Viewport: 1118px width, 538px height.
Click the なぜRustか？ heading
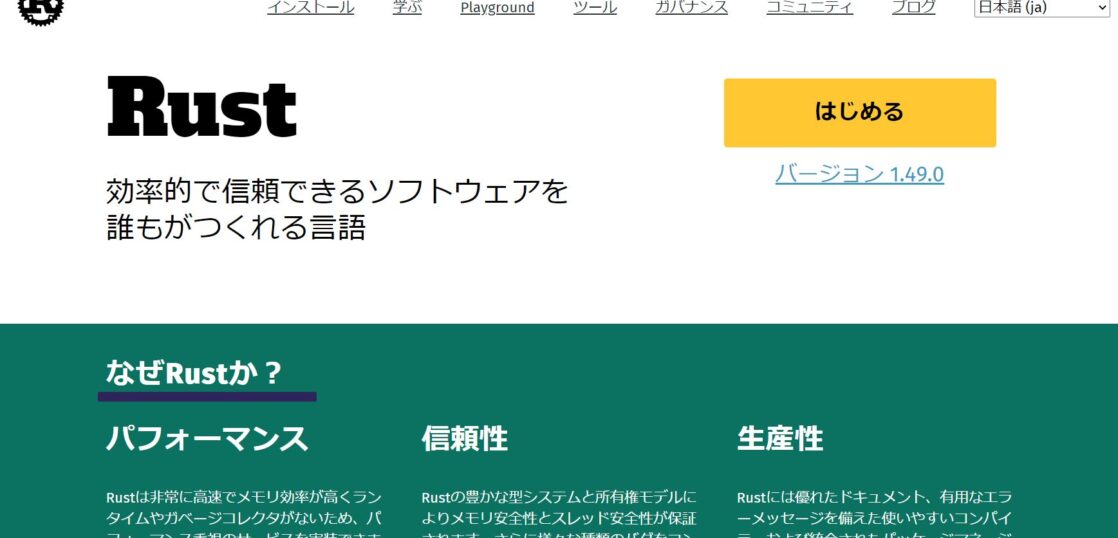tap(194, 373)
